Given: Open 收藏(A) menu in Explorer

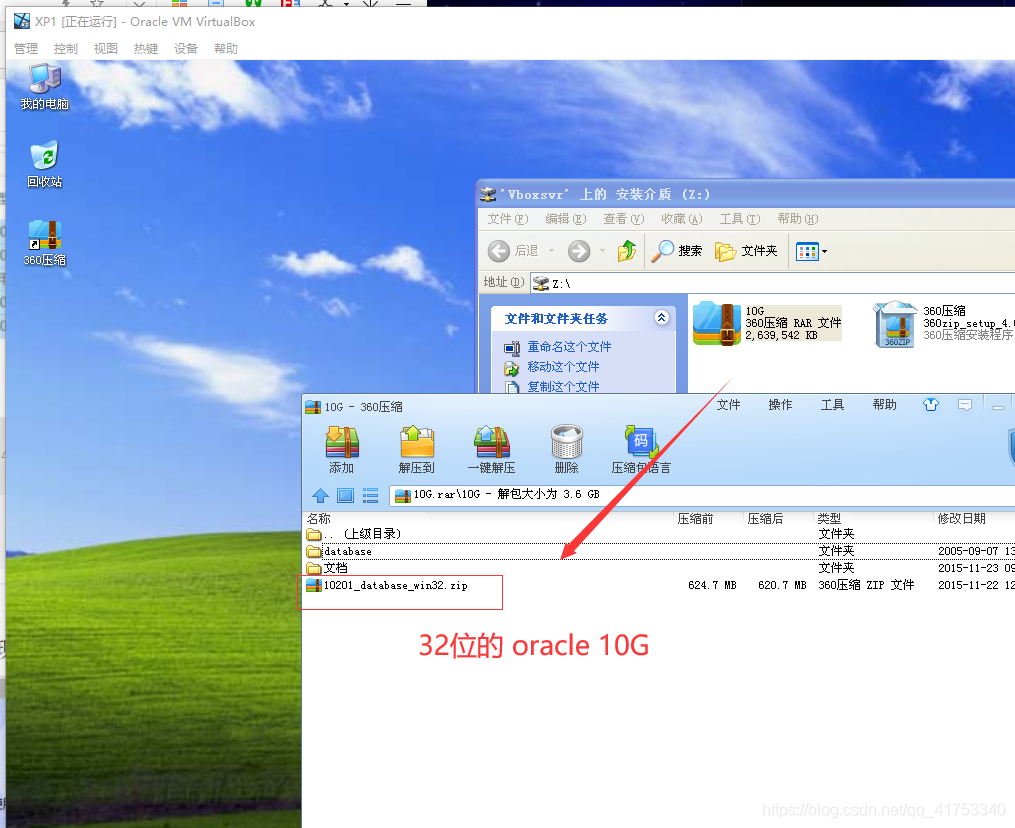Looking at the screenshot, I should [682, 219].
